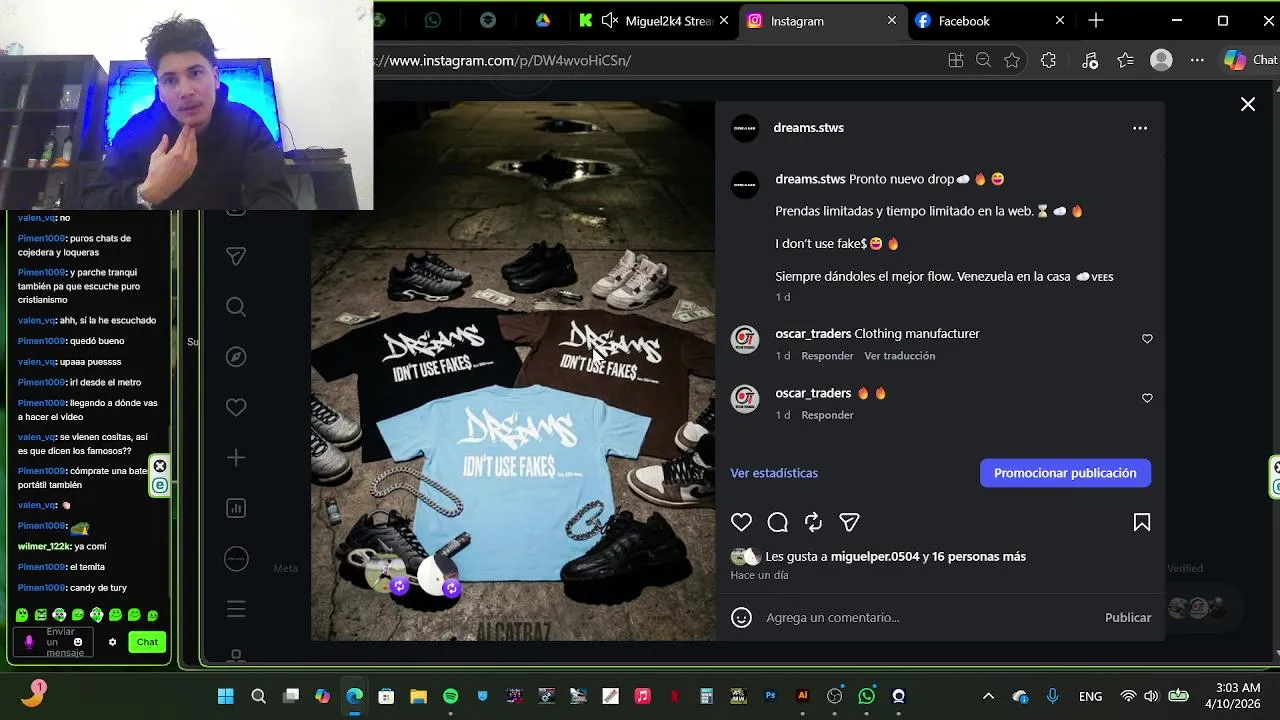Open the volume control in the system tray
The height and width of the screenshot is (720, 1280).
pos(1151,696)
